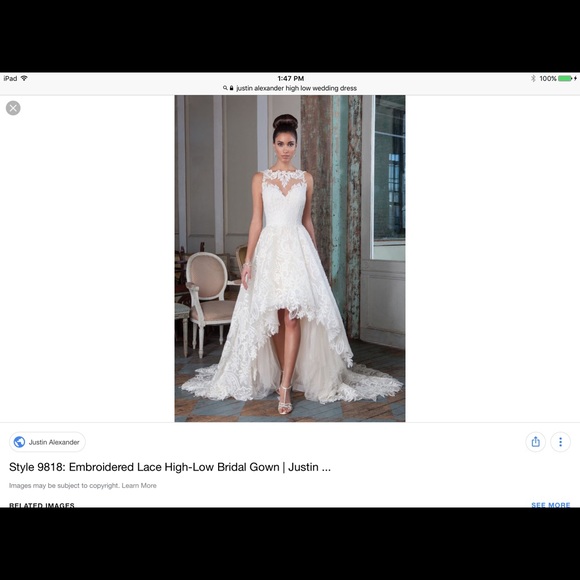The height and width of the screenshot is (580, 580).
Task: Tap the RELATED IMAGES heading
Action: 42,505
